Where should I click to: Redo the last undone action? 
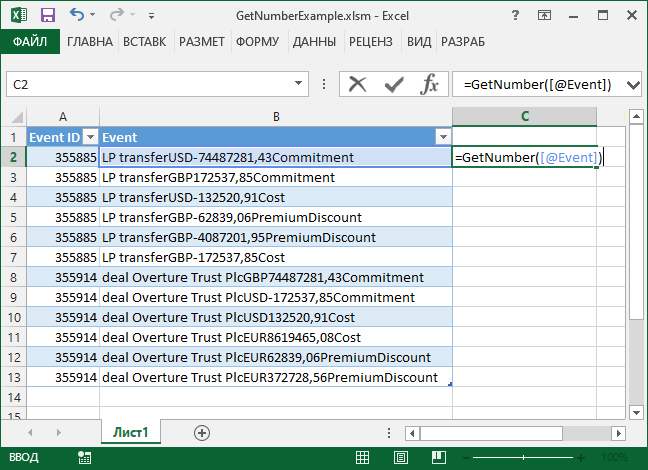[117, 15]
